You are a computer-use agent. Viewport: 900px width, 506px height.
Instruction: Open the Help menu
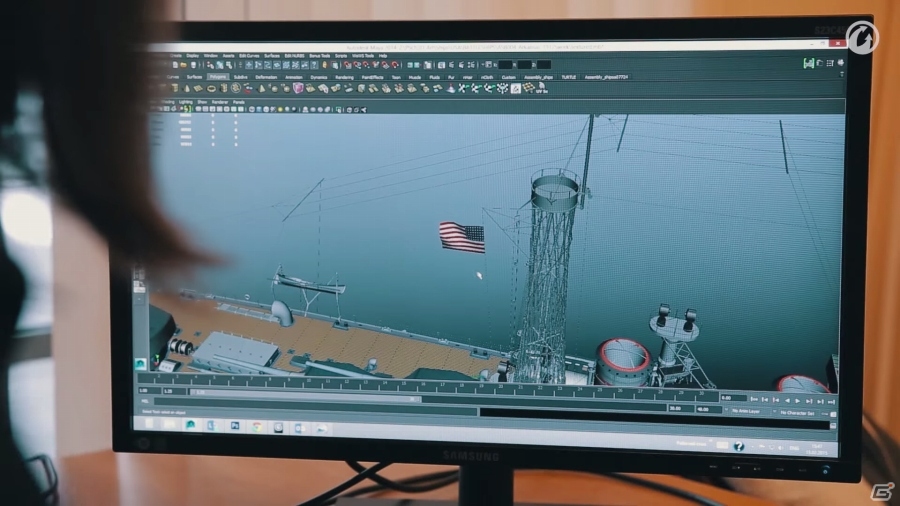point(382,56)
